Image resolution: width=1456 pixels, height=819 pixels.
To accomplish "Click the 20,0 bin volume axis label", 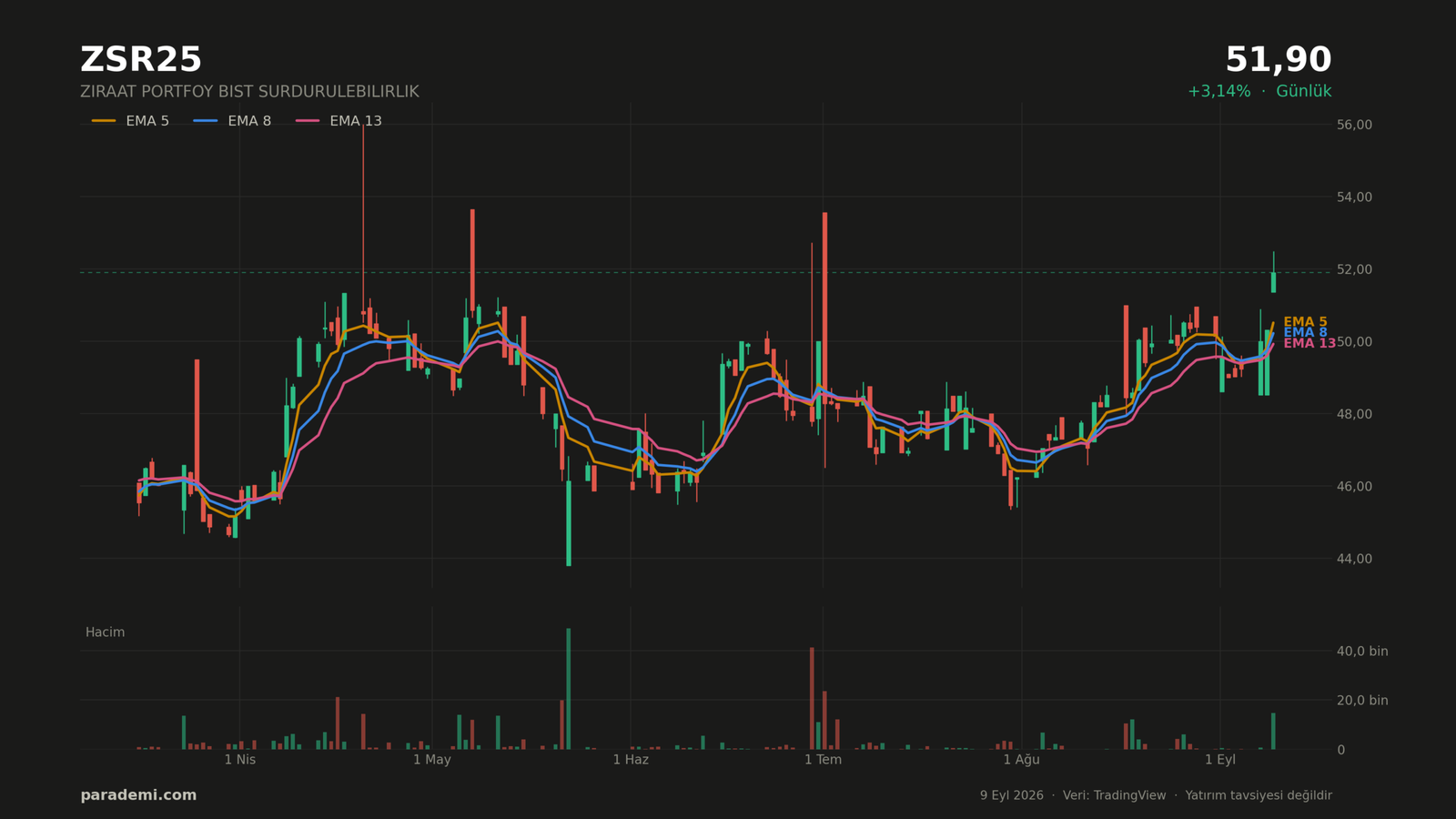I will pyautogui.click(x=1362, y=701).
